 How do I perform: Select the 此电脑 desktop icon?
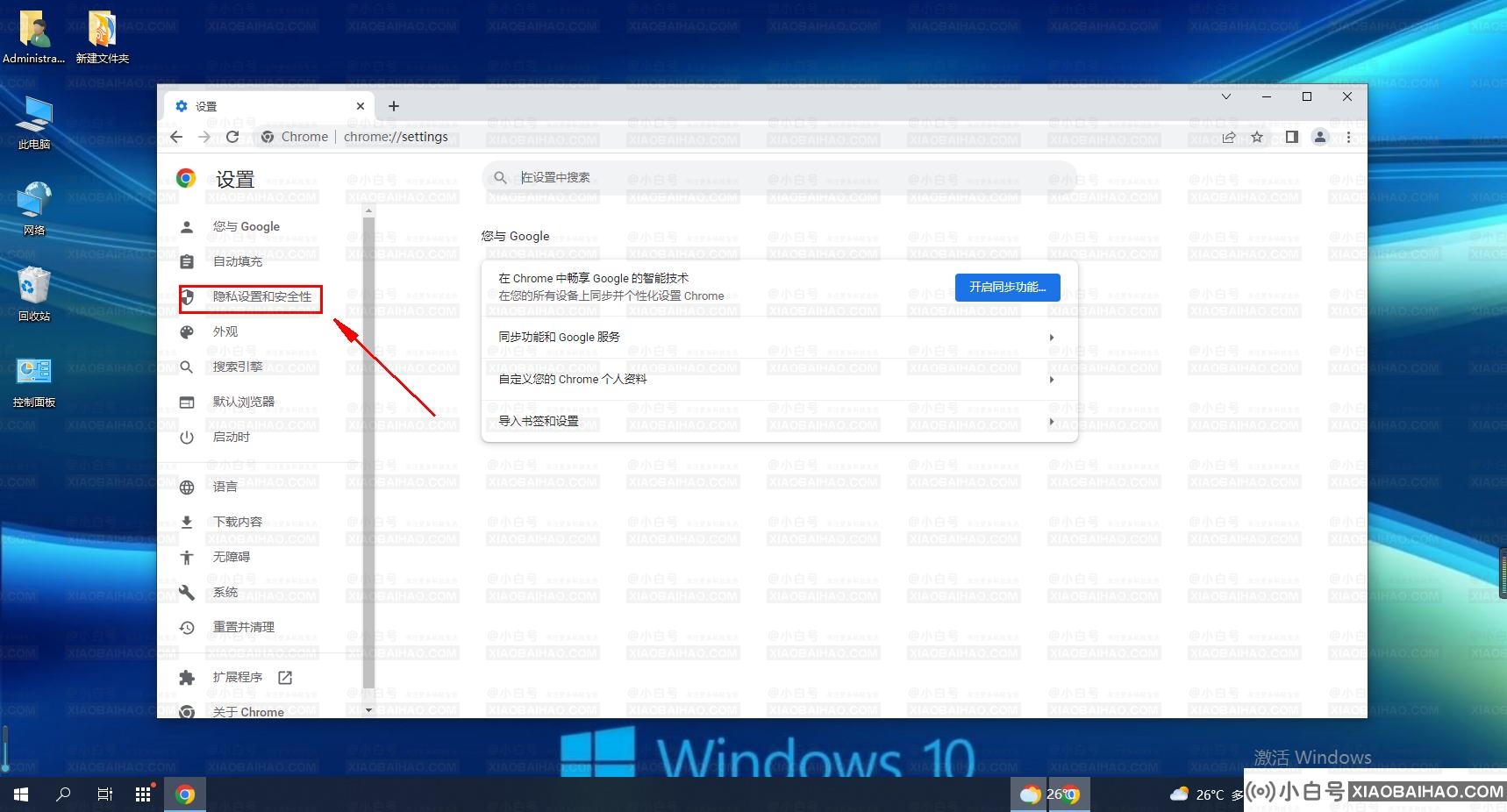tap(34, 124)
